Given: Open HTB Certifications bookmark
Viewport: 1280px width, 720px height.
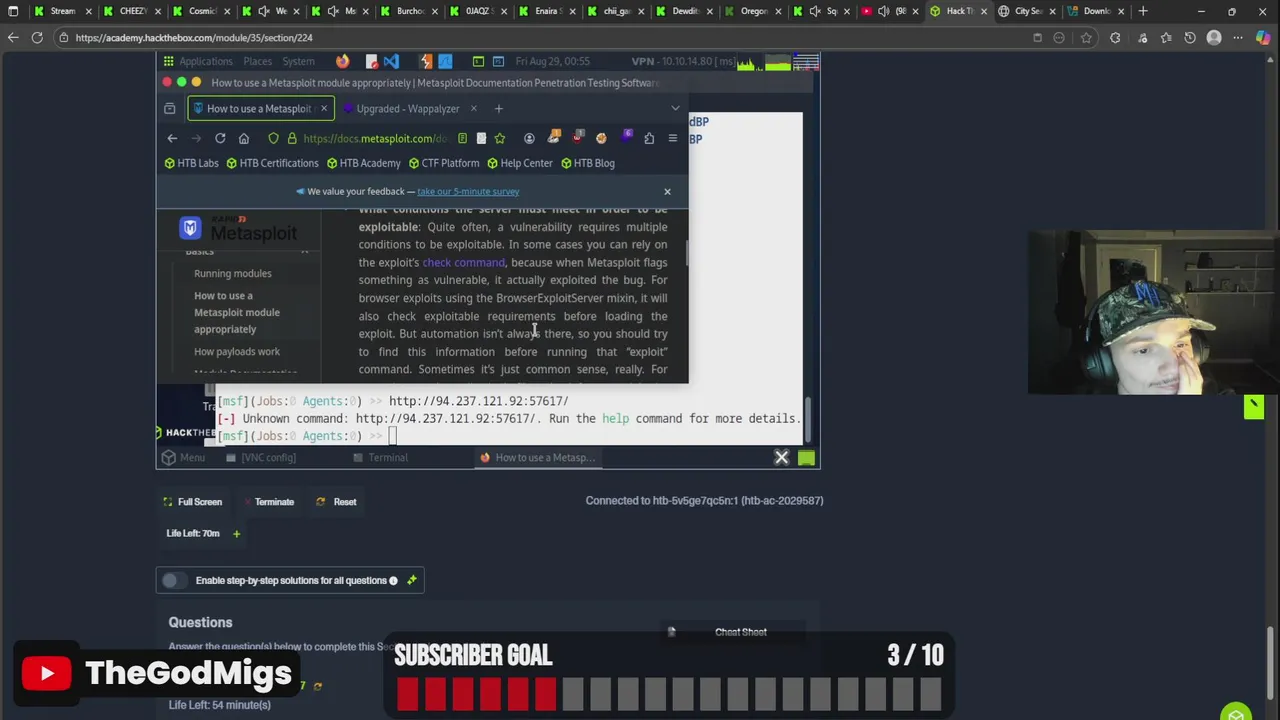Looking at the screenshot, I should point(272,163).
